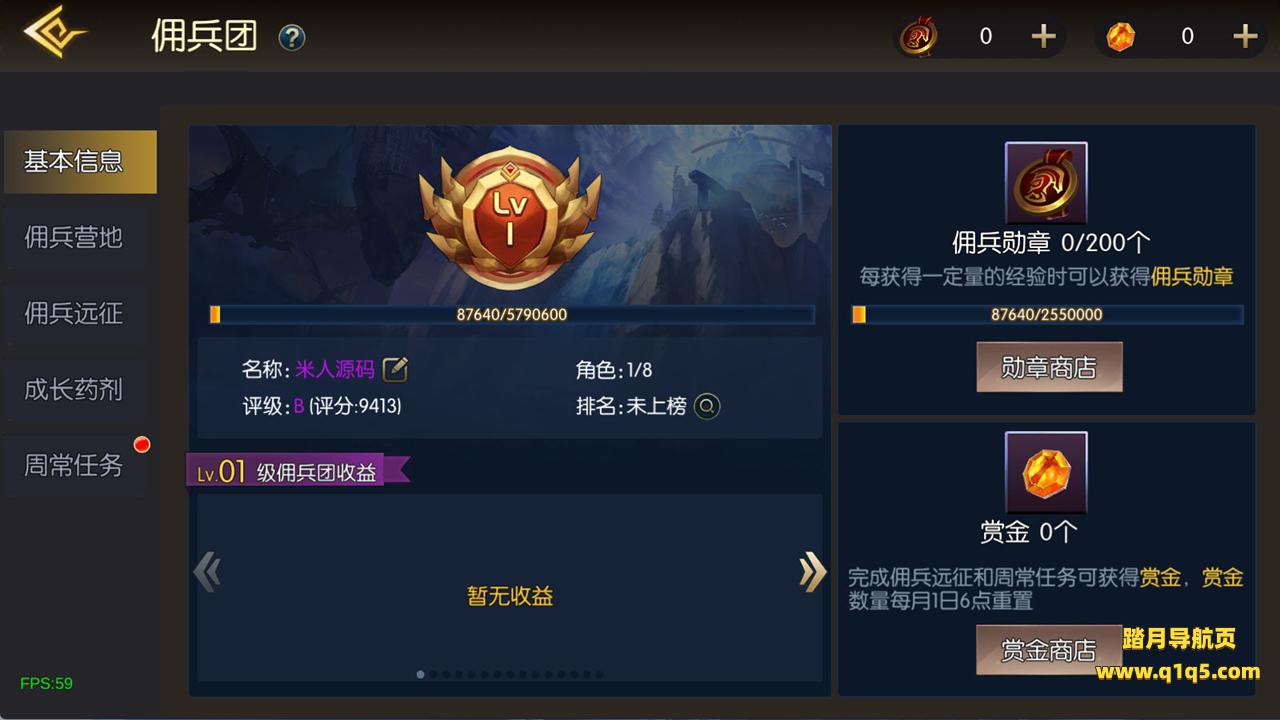
Task: Show next level rewards with right chevron
Action: pyautogui.click(x=812, y=572)
